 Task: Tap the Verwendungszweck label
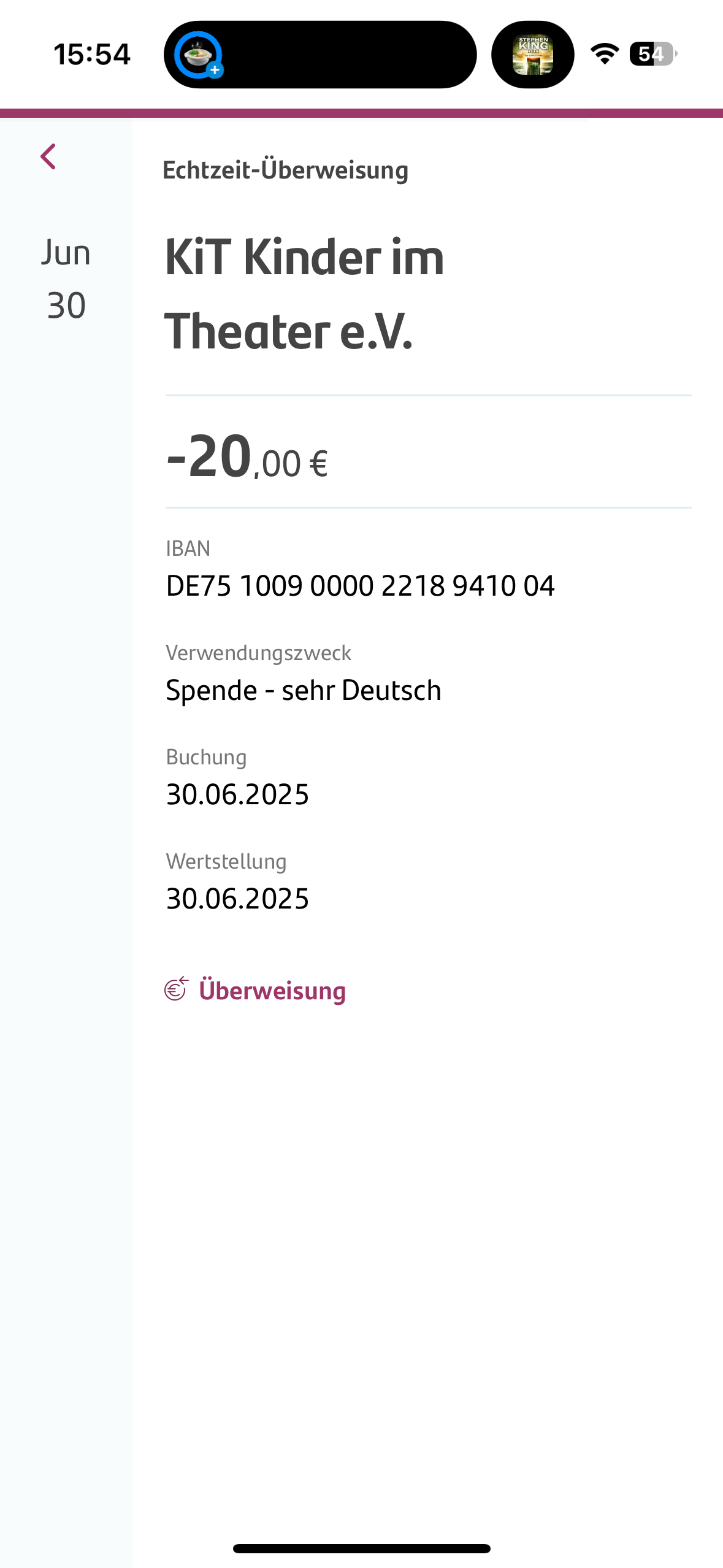258,653
